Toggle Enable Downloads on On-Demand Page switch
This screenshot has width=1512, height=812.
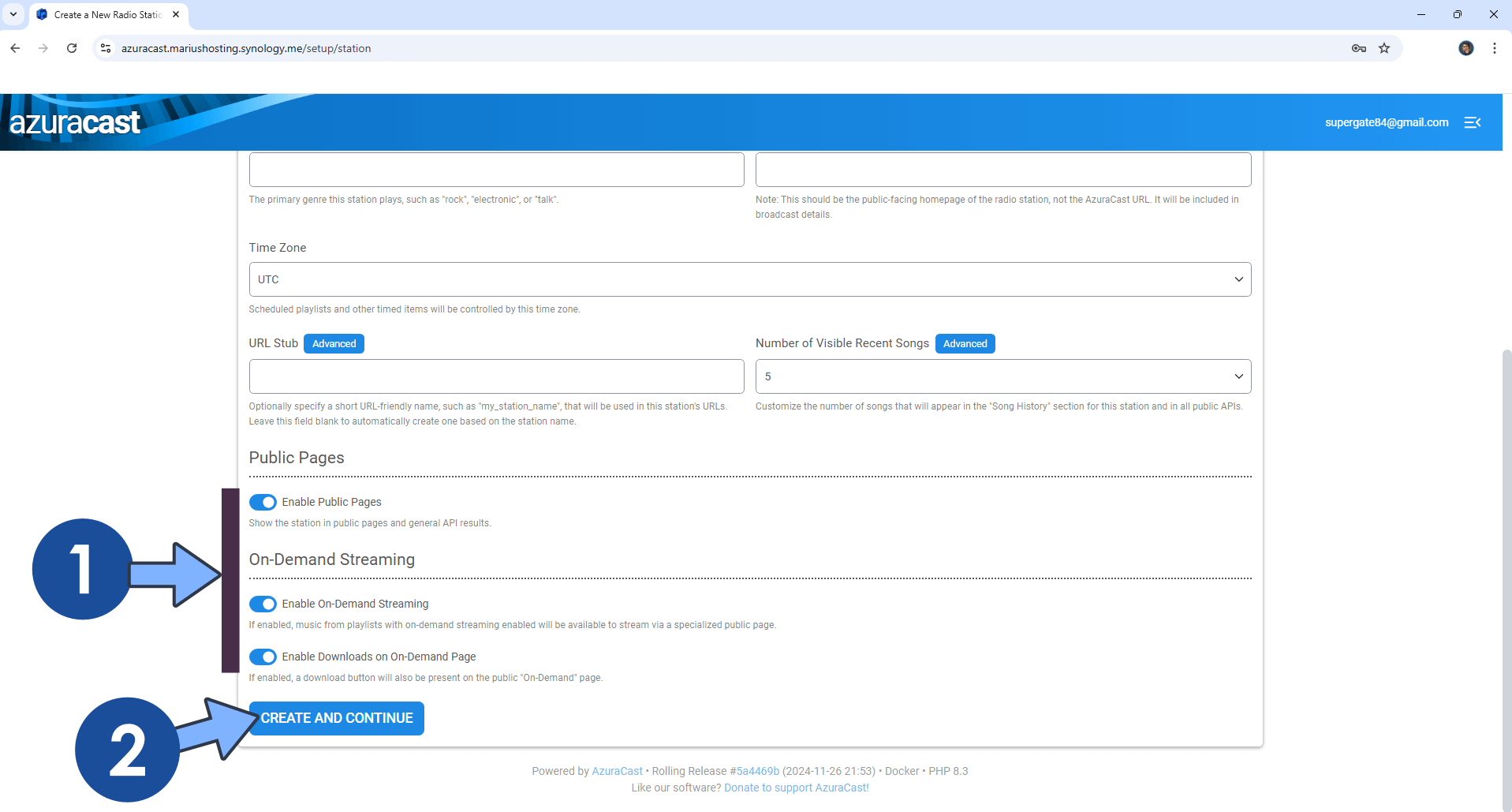pyautogui.click(x=263, y=657)
